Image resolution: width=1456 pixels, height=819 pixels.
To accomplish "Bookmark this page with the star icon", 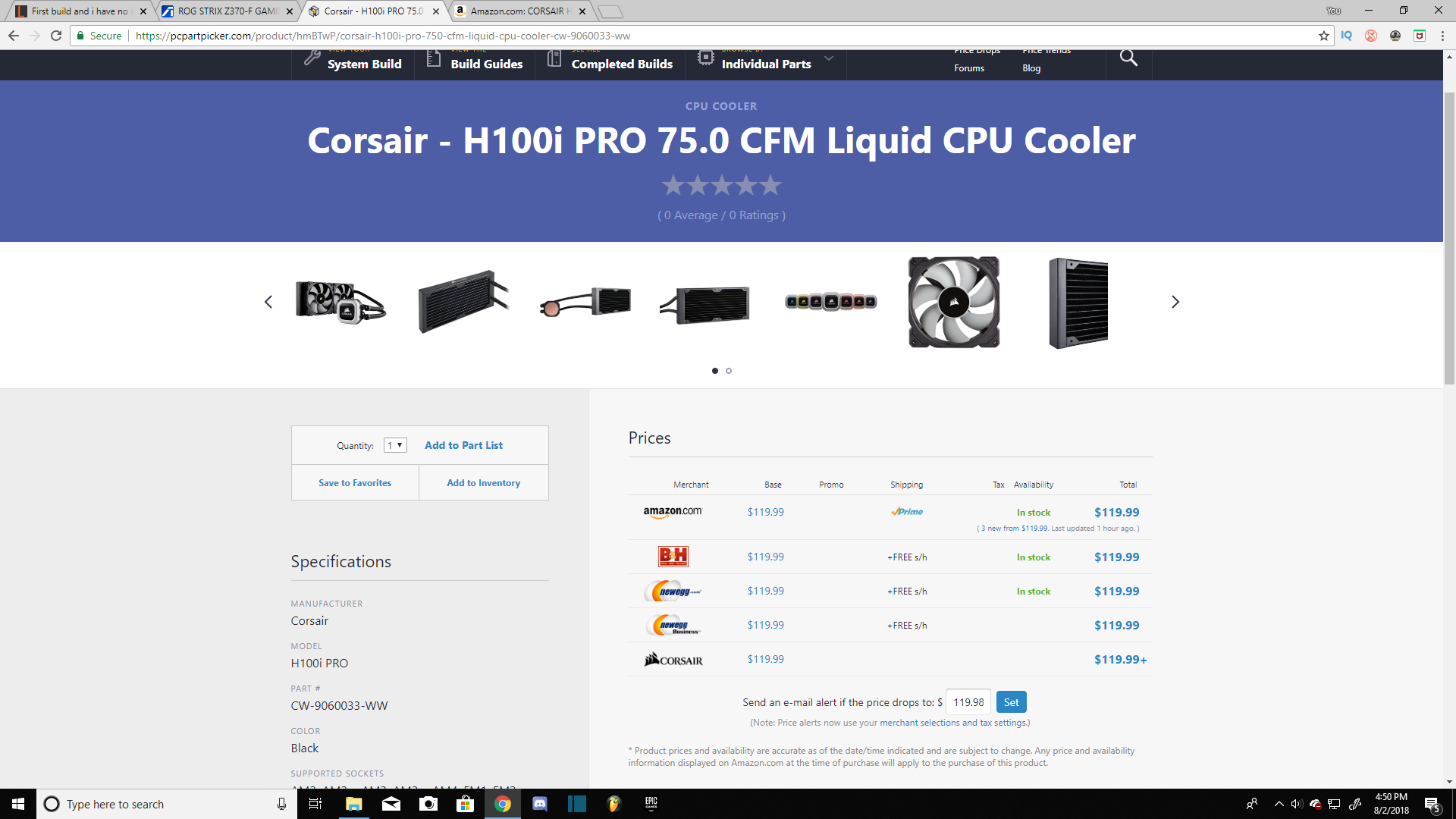I will pos(1324,36).
